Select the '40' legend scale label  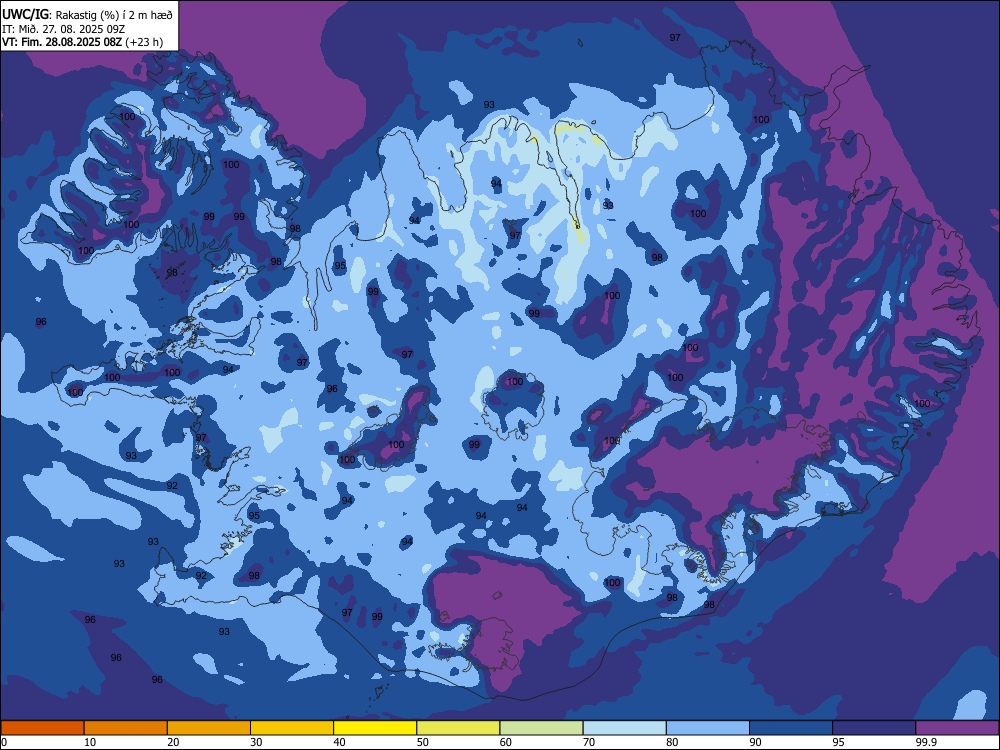point(339,742)
